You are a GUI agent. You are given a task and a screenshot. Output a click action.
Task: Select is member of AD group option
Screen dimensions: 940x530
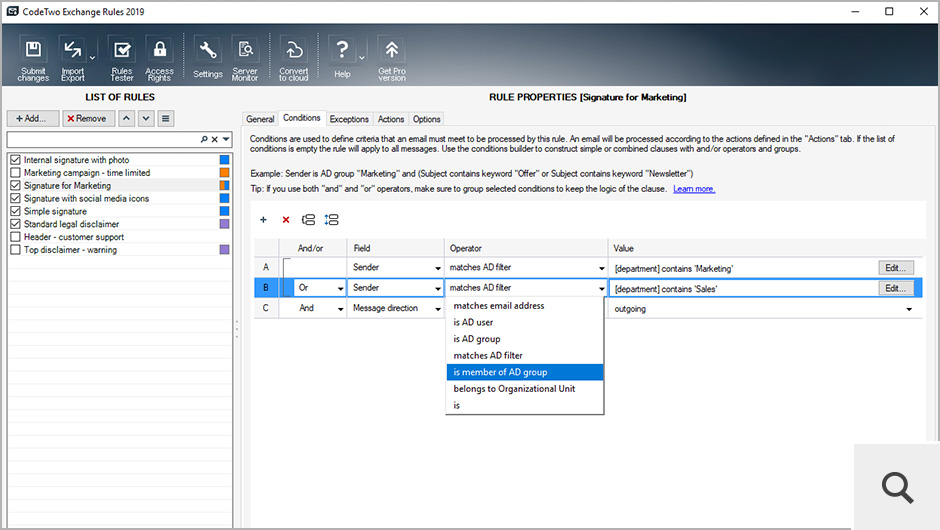[525, 372]
